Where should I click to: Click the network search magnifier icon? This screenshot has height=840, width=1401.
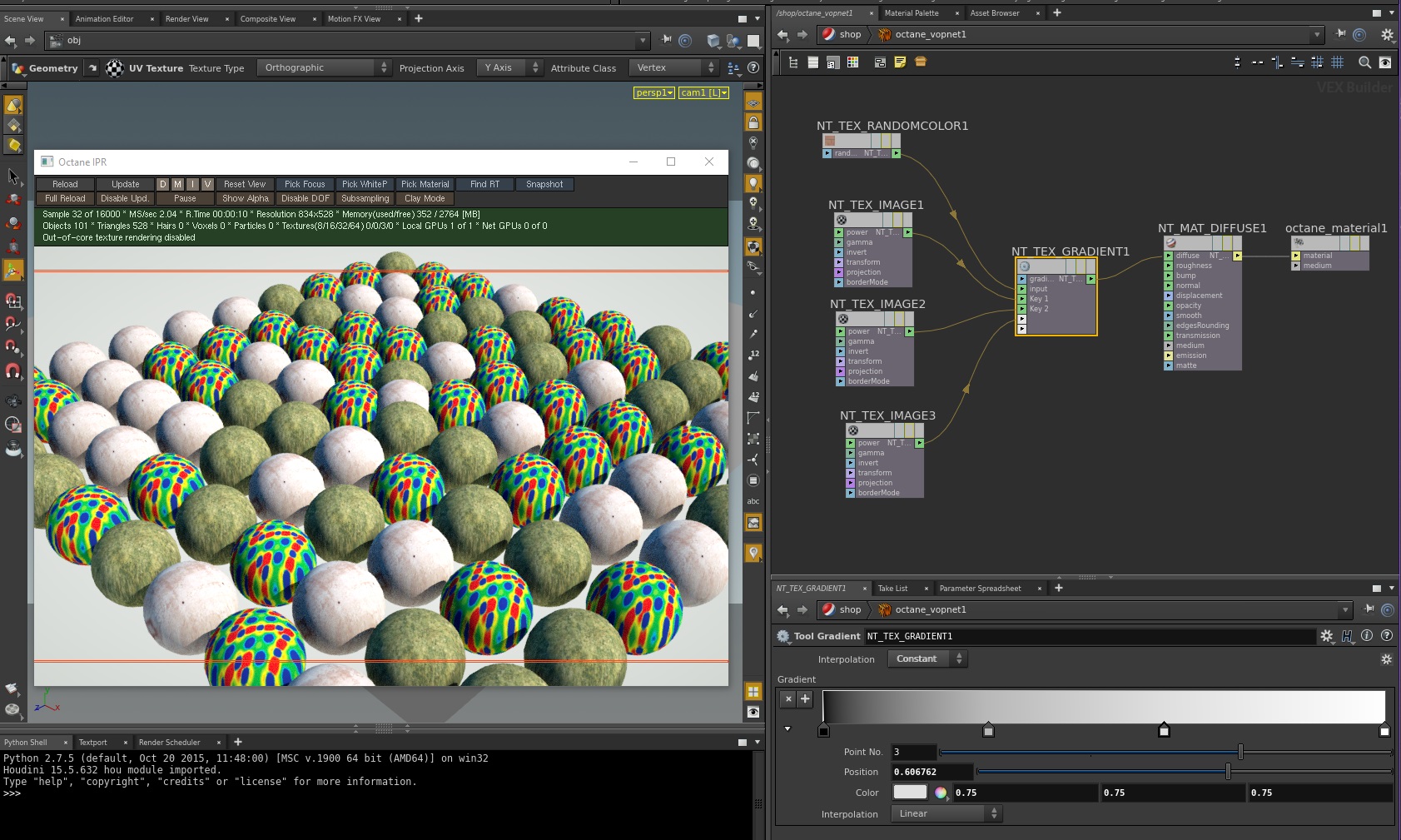tap(1364, 62)
